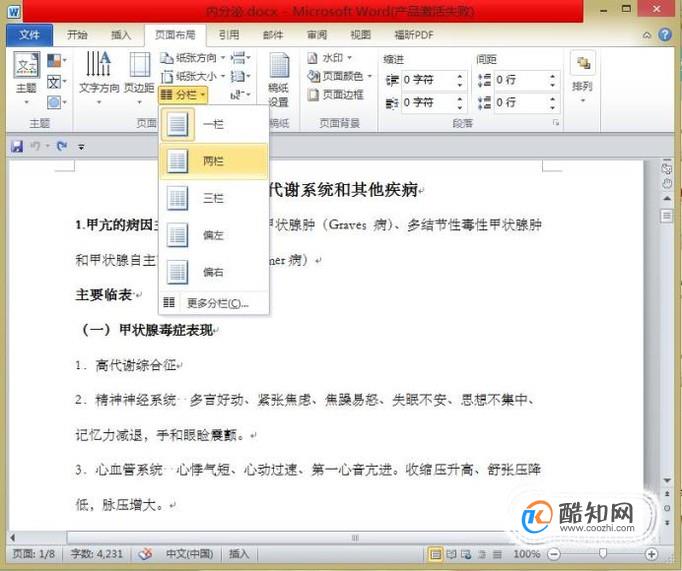Save document from Quick Access Toolbar
Screen dimensions: 682x571
point(17,147)
